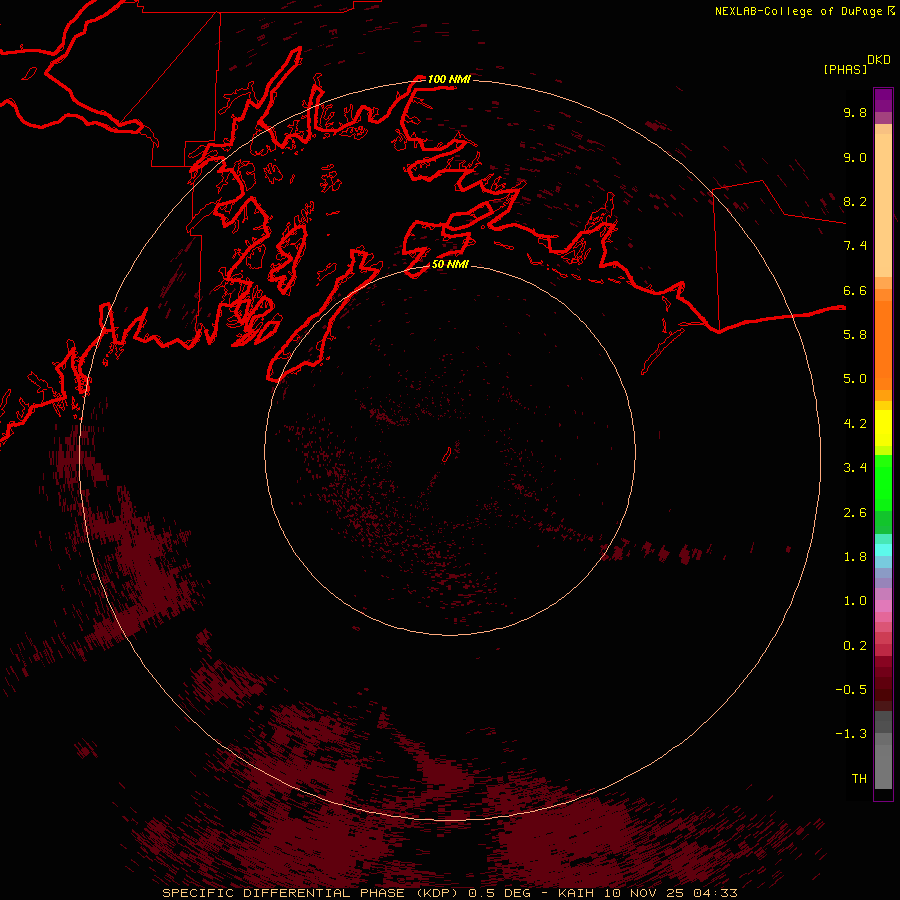Click SPECIFIC DIFFERENTIAL PHASE caption words
This screenshot has width=900, height=900.
[284, 893]
